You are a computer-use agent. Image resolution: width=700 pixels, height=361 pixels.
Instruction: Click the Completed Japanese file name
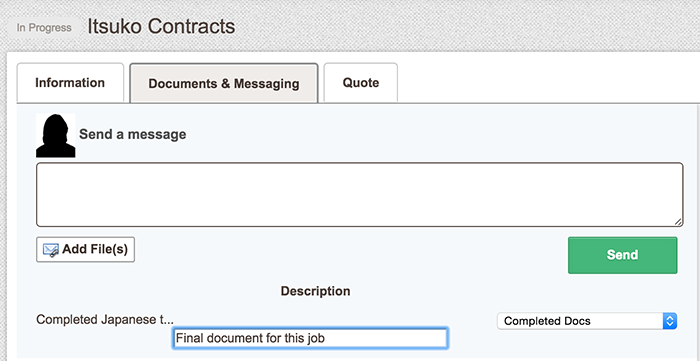[x=105, y=320]
